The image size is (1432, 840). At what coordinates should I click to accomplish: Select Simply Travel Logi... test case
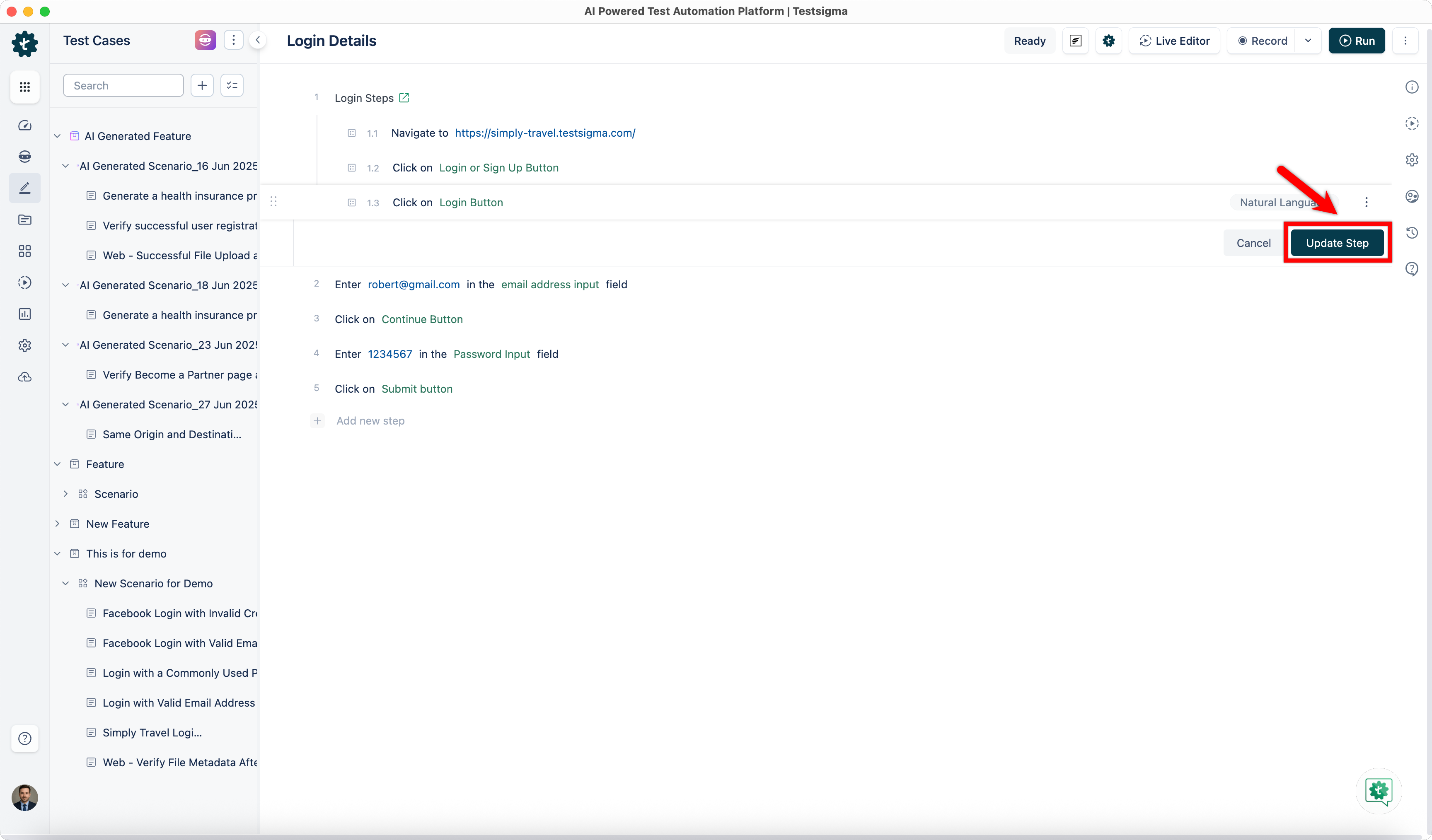point(152,733)
